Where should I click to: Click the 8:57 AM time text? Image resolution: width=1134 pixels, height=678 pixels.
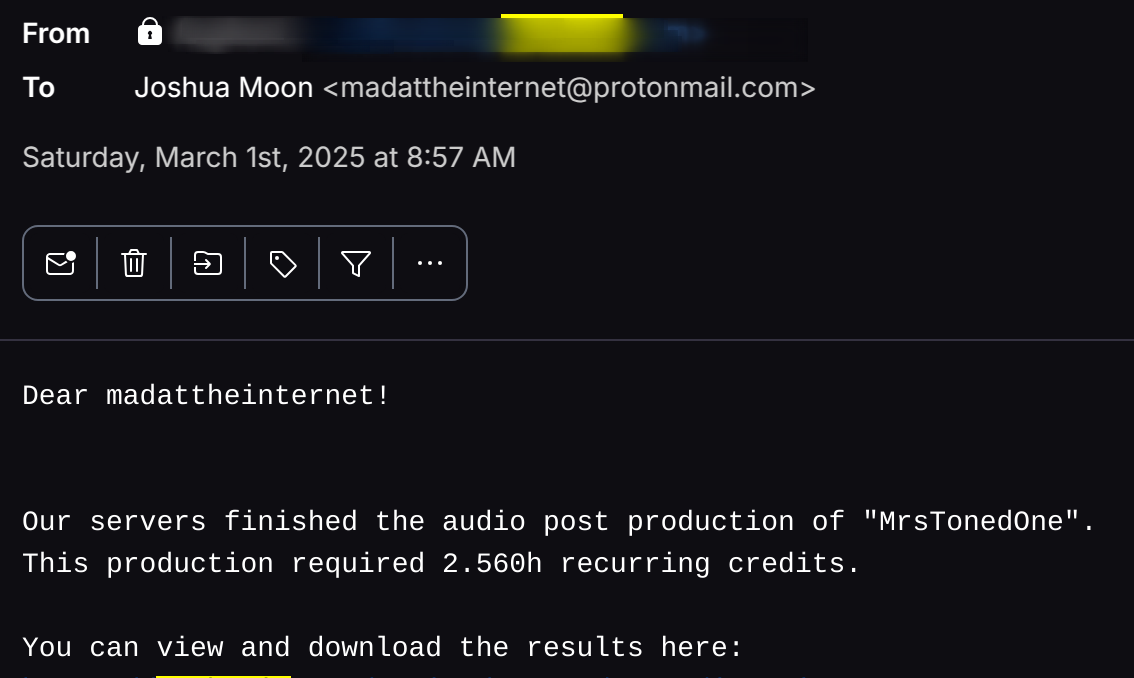[x=461, y=158]
